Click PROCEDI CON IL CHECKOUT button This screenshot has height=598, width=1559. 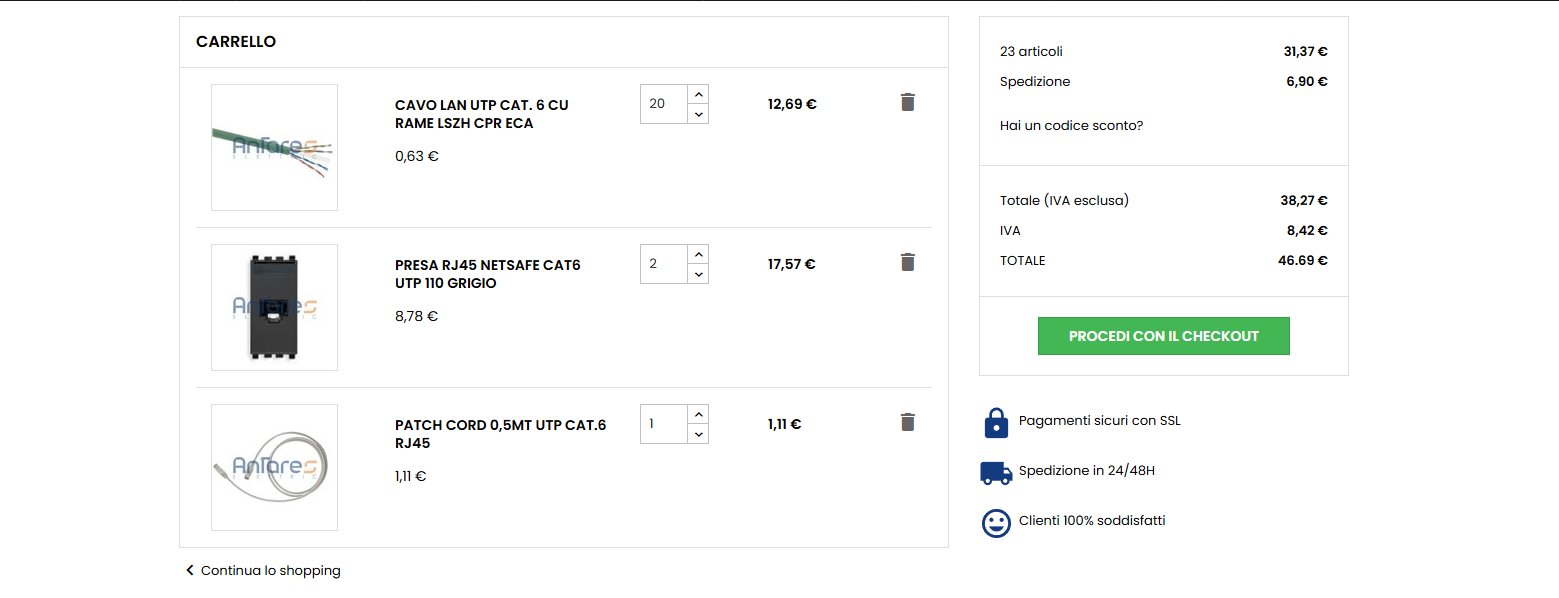click(1163, 336)
